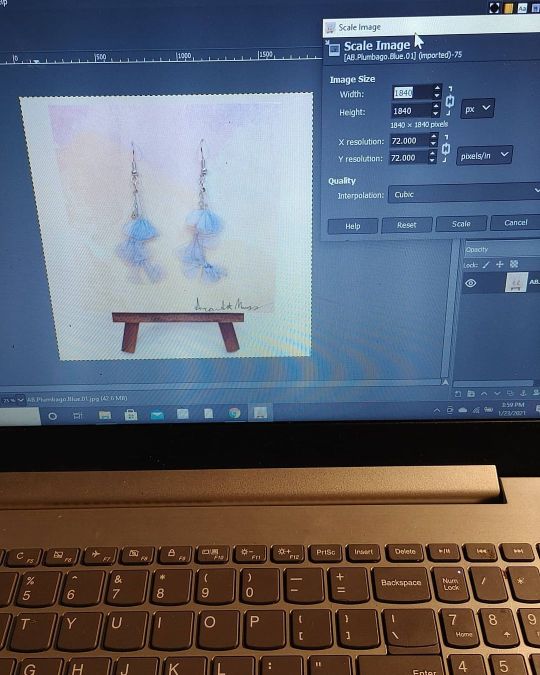Click the Scale Image dialog header icon
Screen dimensions: 540x675
pyautogui.click(x=334, y=49)
